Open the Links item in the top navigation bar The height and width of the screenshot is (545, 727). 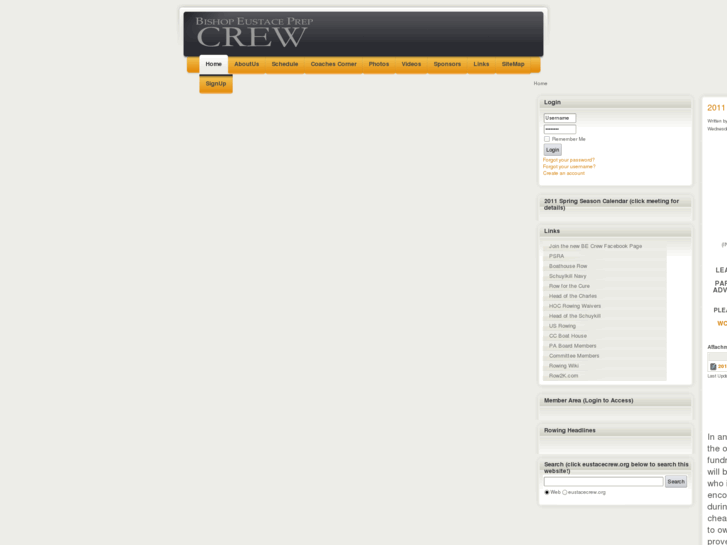point(481,64)
